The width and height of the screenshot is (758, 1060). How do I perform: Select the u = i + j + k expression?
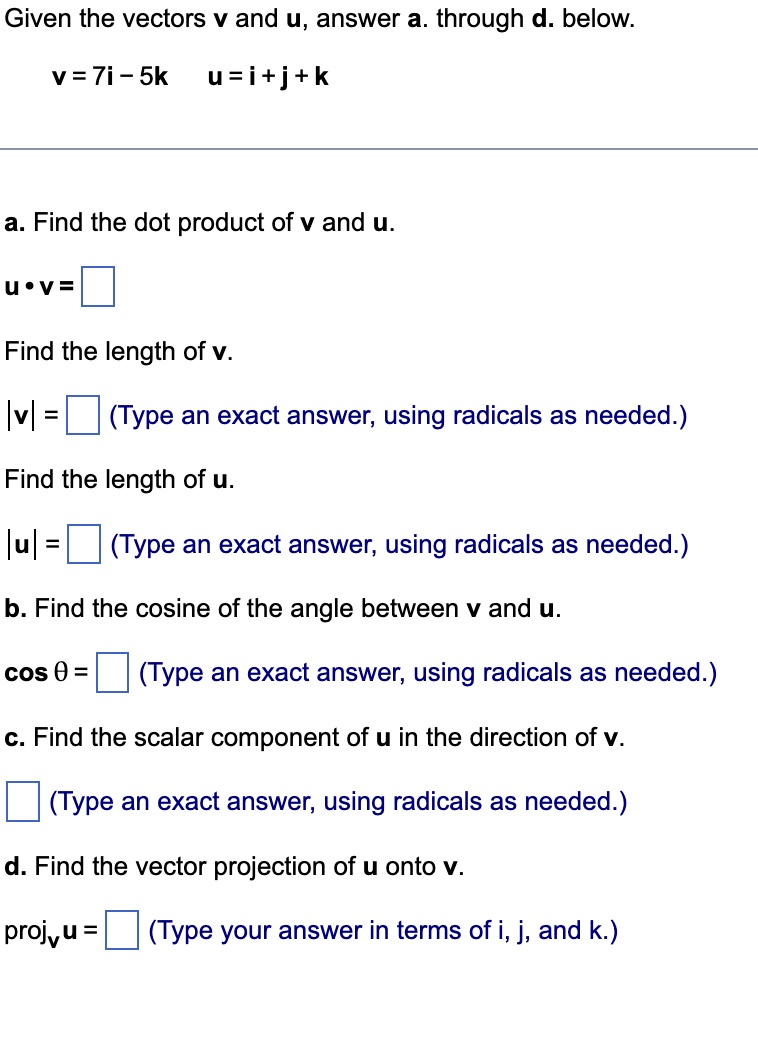click(x=265, y=76)
